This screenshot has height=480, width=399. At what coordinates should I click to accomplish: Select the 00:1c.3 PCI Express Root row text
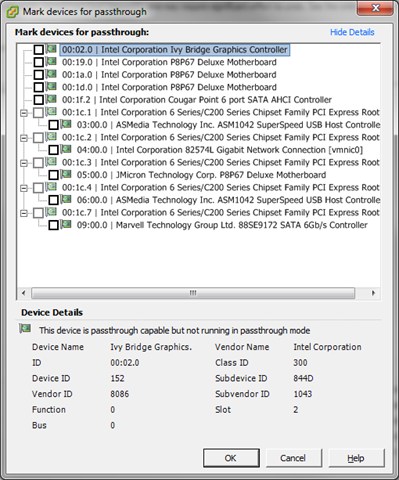click(x=221, y=162)
